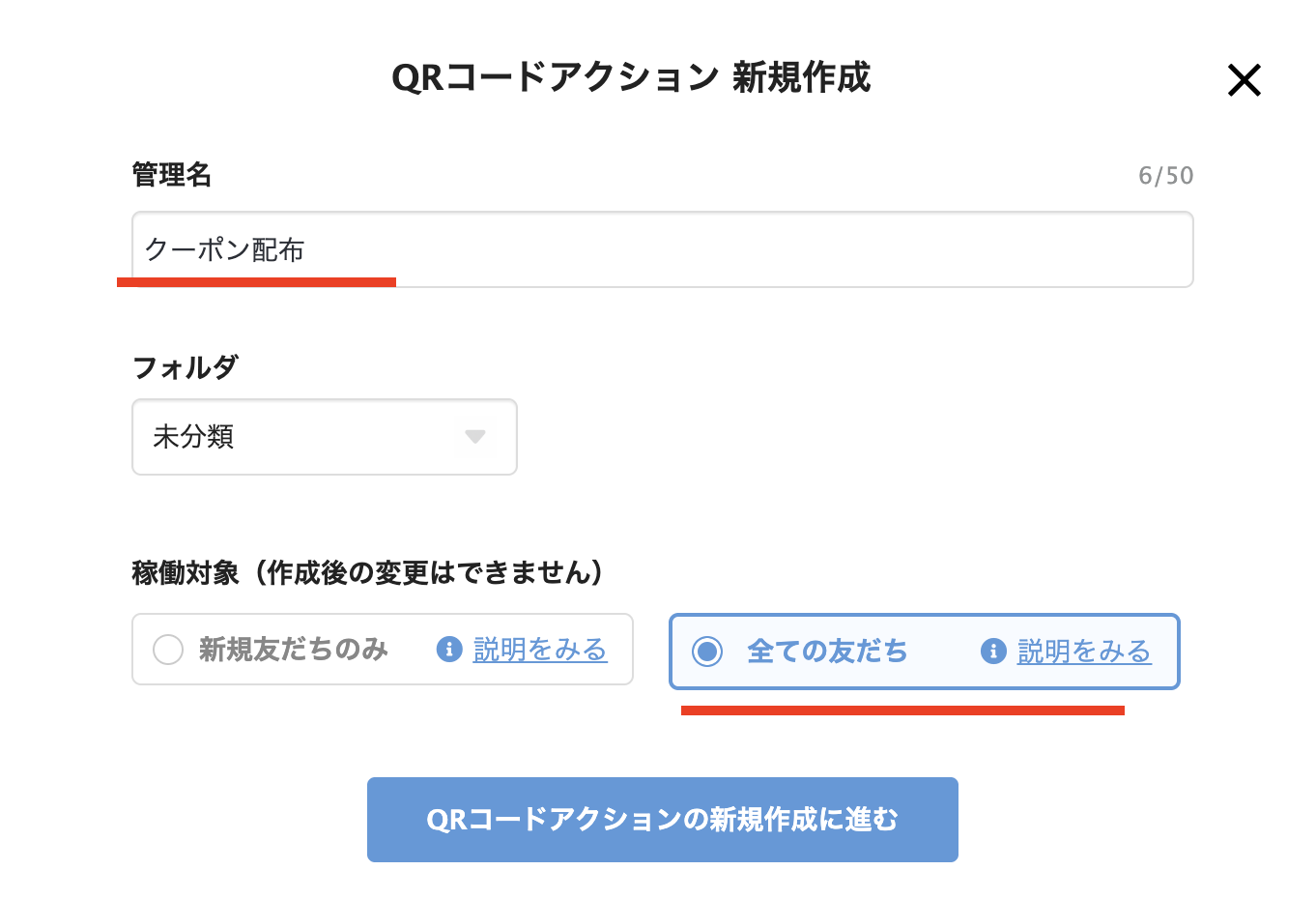Screen dimensions: 1316x899
Task: Click the 新規友だちのみ option label text
Action: click(x=294, y=650)
